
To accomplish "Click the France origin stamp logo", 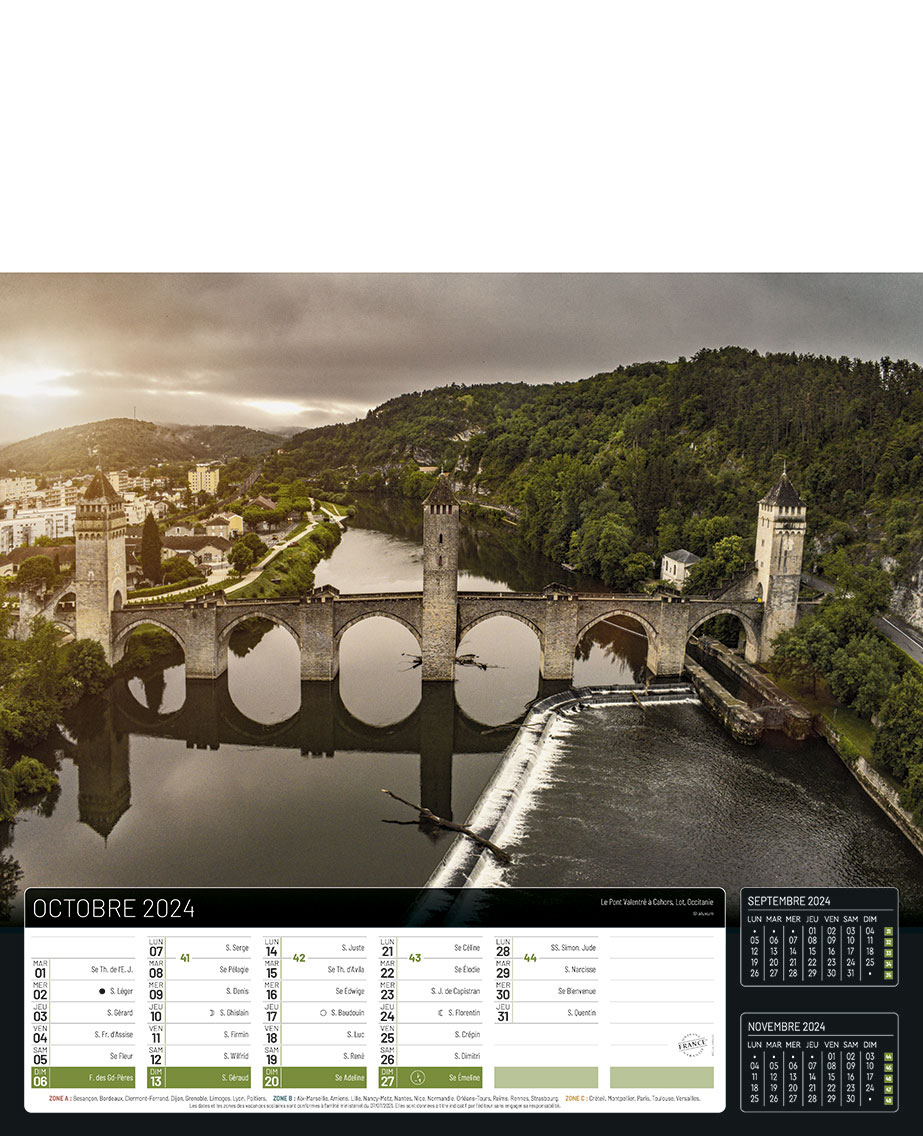I will pos(693,1045).
